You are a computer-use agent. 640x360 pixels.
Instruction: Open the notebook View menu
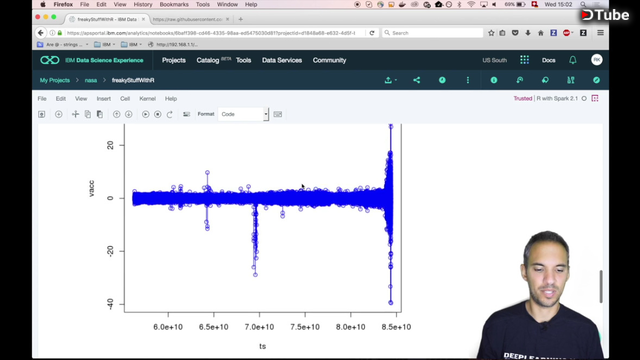(81, 99)
